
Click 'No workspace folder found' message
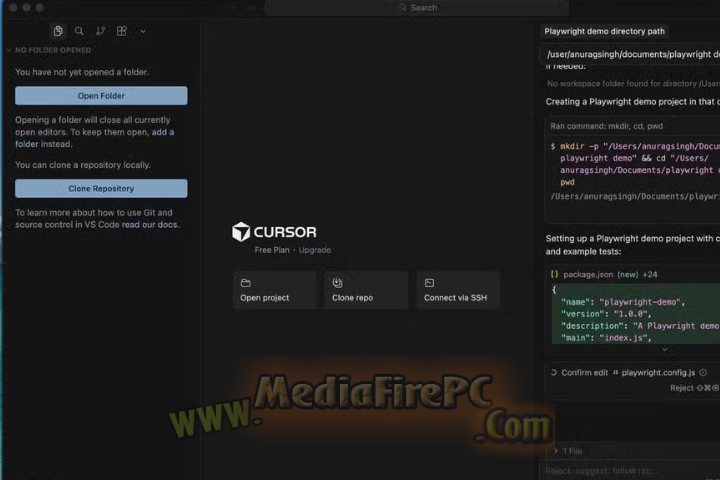[633, 84]
